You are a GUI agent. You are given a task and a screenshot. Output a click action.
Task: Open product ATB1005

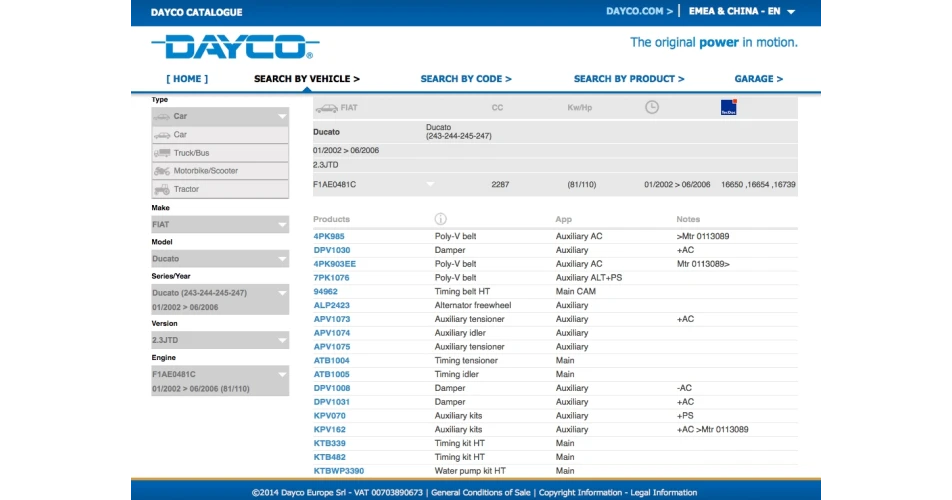332,374
